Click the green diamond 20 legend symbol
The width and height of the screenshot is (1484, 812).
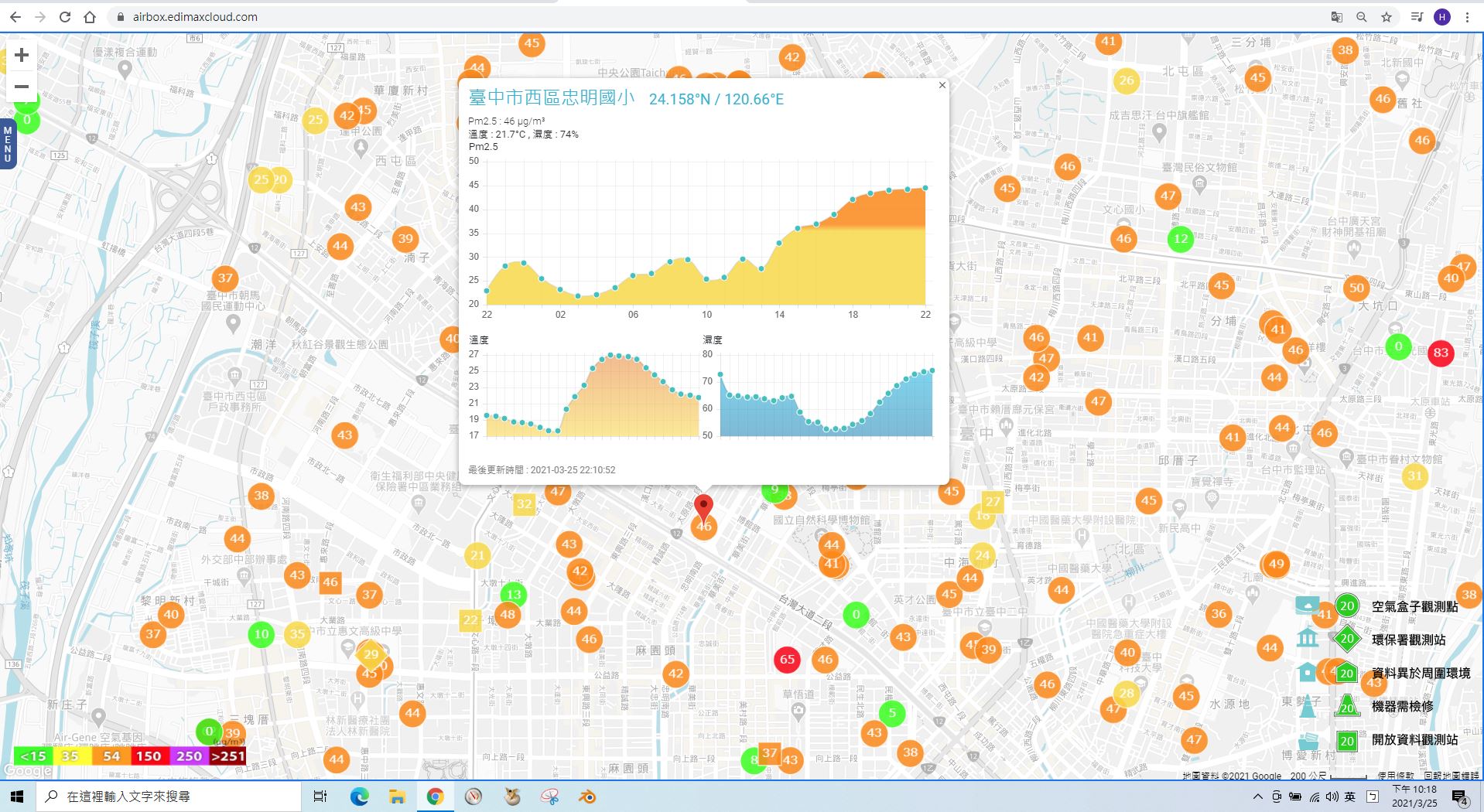[1347, 639]
